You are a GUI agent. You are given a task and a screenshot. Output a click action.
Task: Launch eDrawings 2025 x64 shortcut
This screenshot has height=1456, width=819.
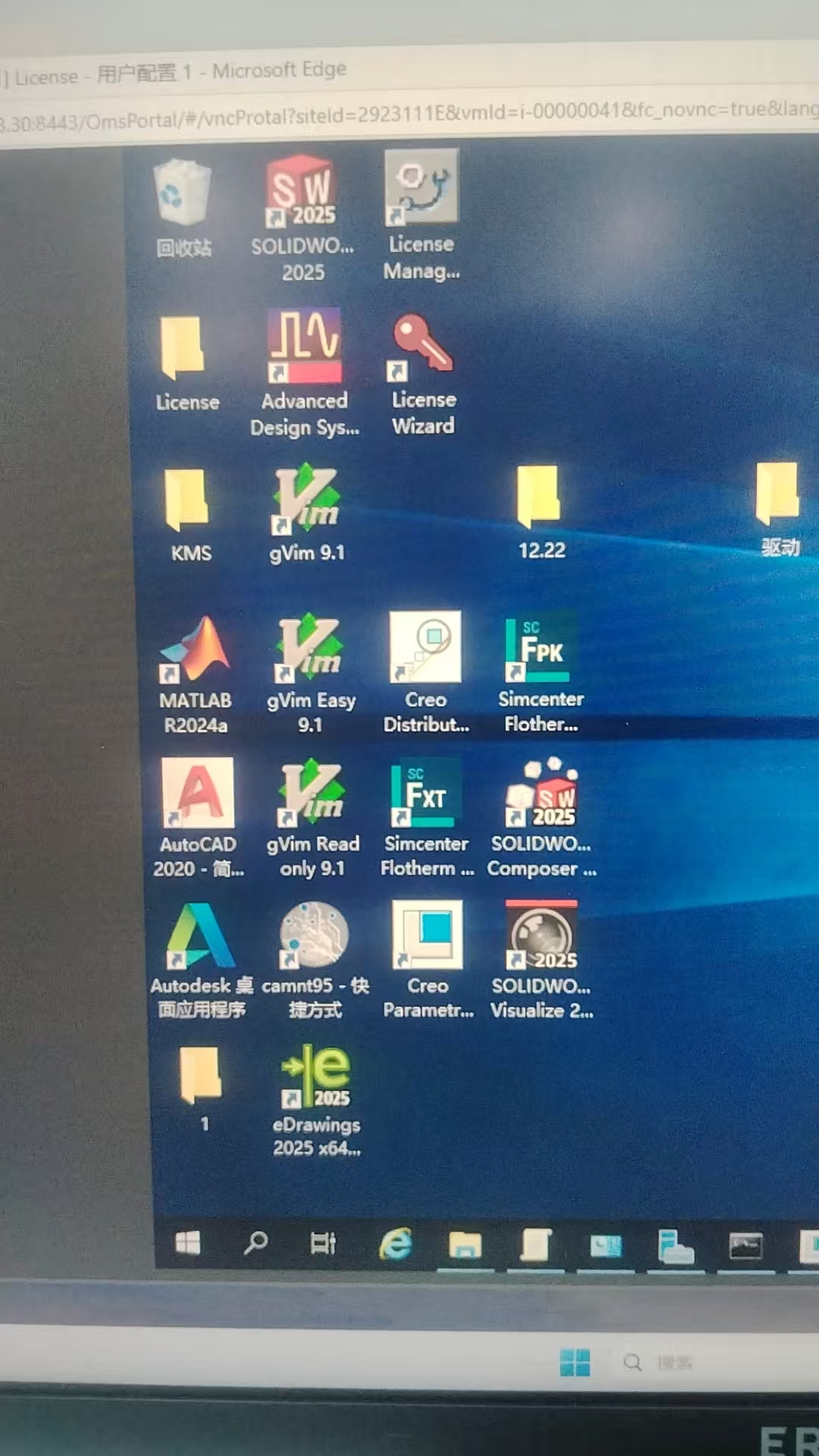click(316, 1077)
